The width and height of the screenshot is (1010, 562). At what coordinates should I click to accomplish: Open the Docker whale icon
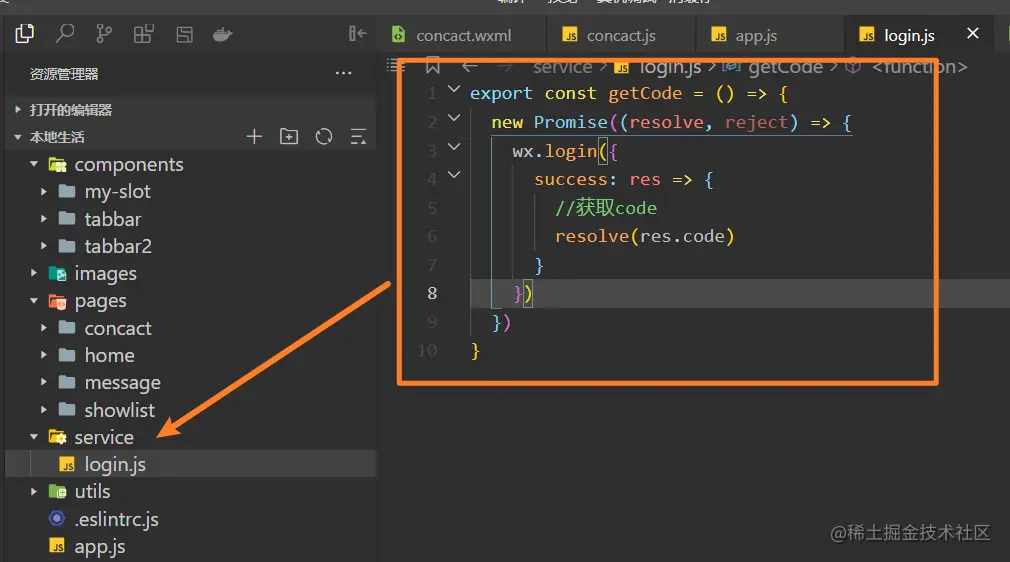pyautogui.click(x=223, y=34)
